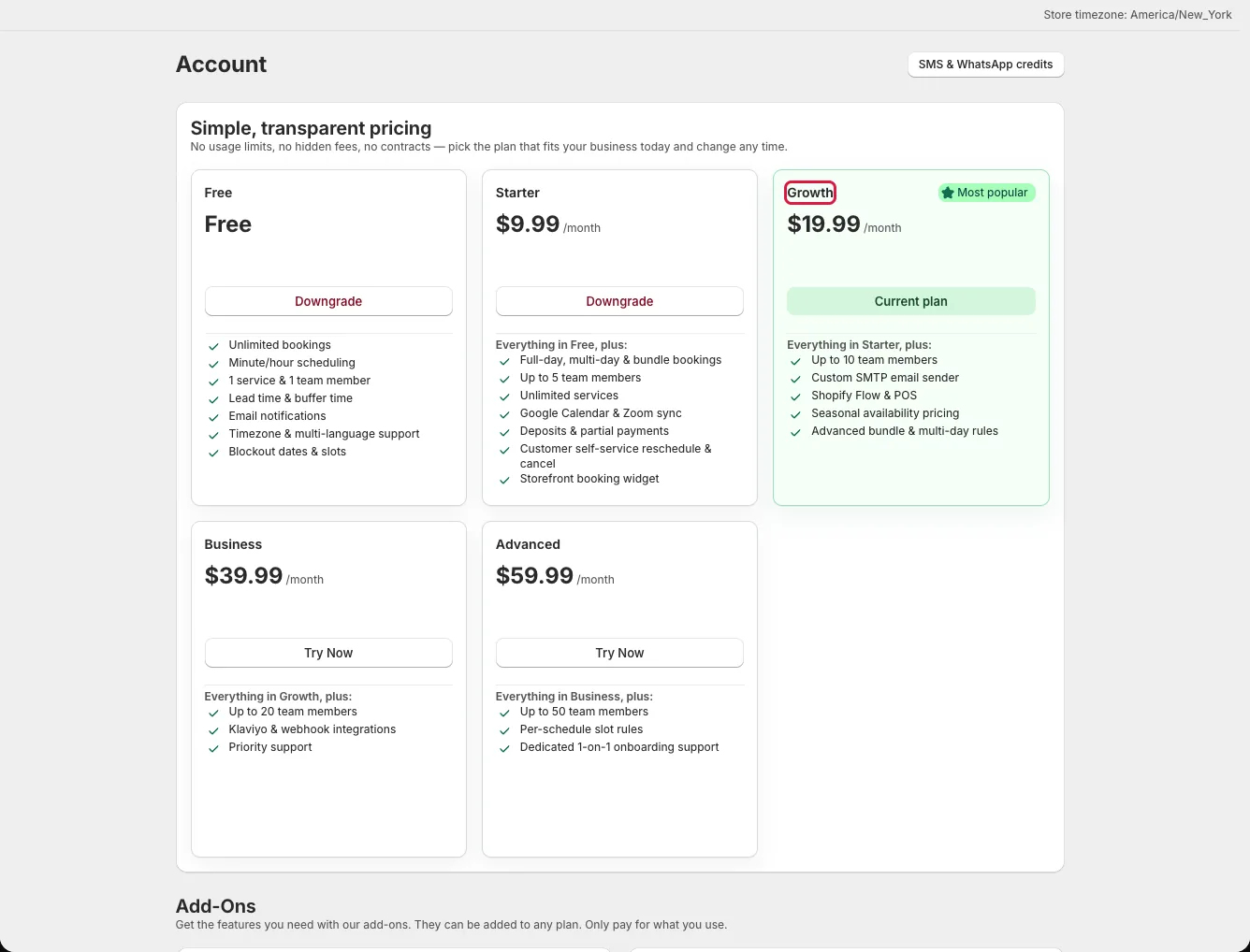
Task: Click the Add-Ons section heading
Action: pyautogui.click(x=216, y=906)
